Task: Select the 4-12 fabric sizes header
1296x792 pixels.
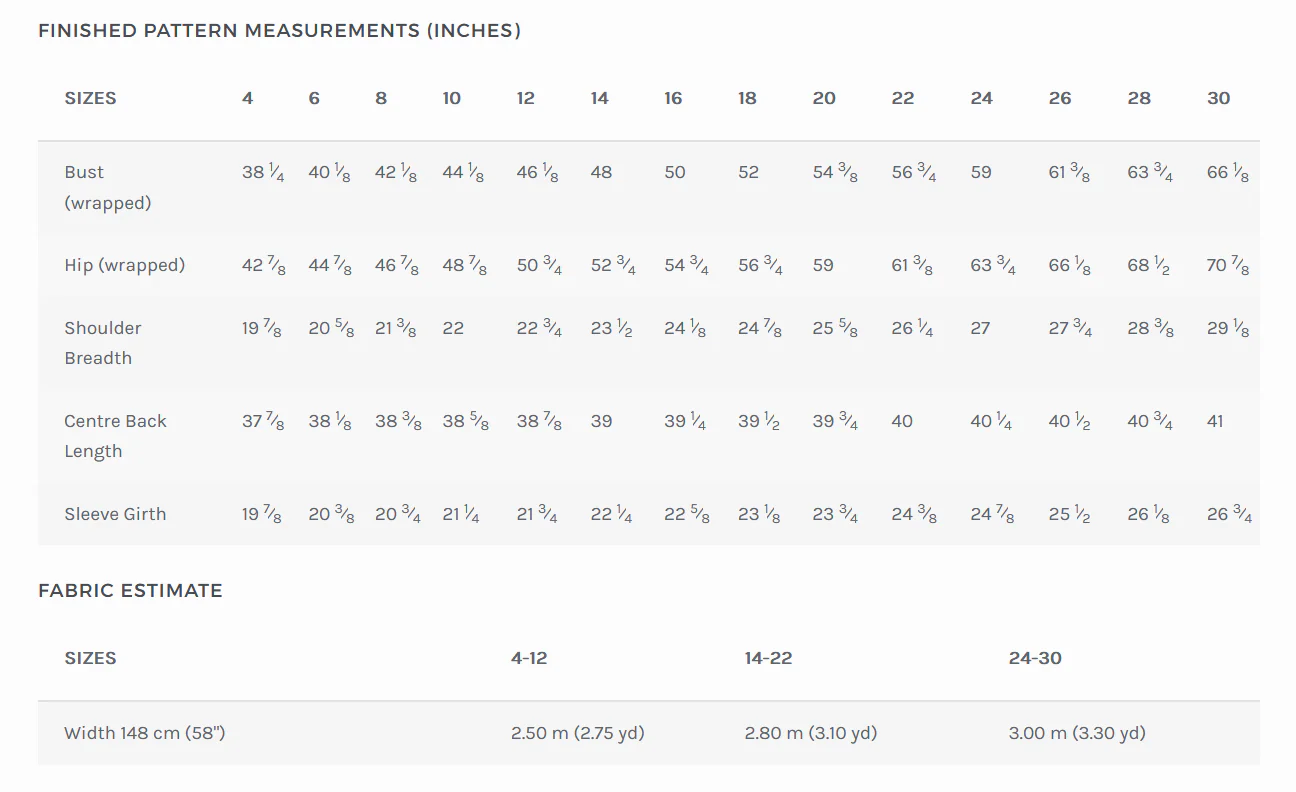Action: [x=529, y=658]
